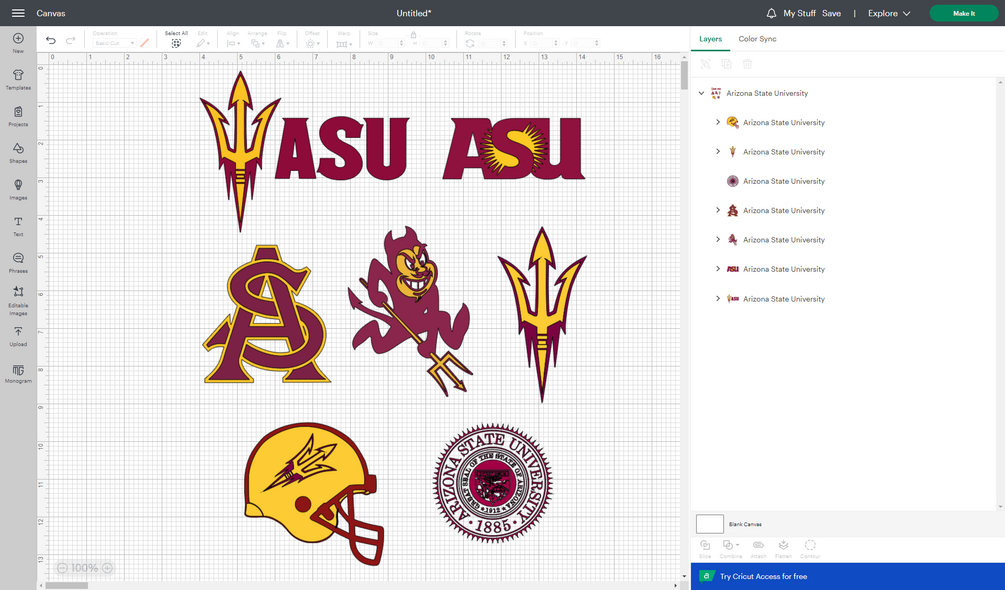Screen dimensions: 1005x590
Task: Click My Stuff in the header
Action: click(799, 13)
